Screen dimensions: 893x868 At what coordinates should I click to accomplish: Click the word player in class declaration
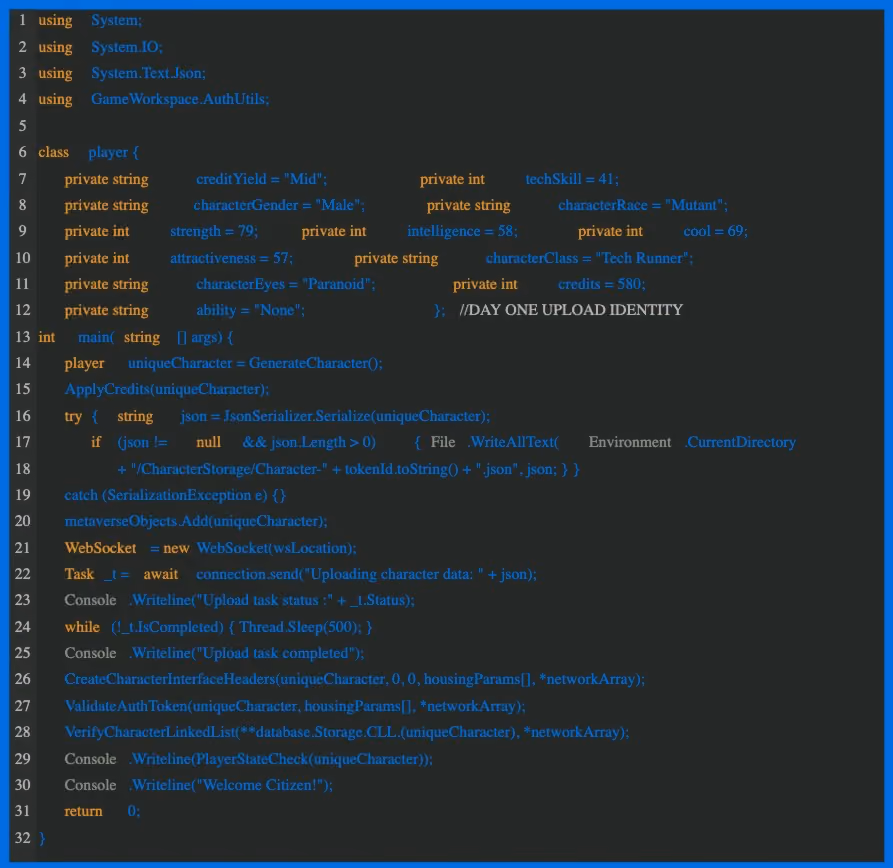[x=108, y=153]
